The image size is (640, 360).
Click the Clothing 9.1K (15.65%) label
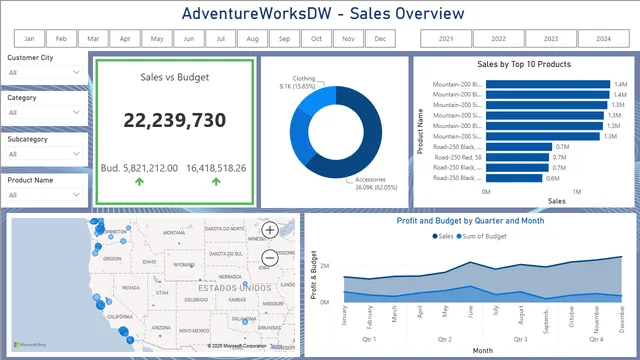click(298, 82)
